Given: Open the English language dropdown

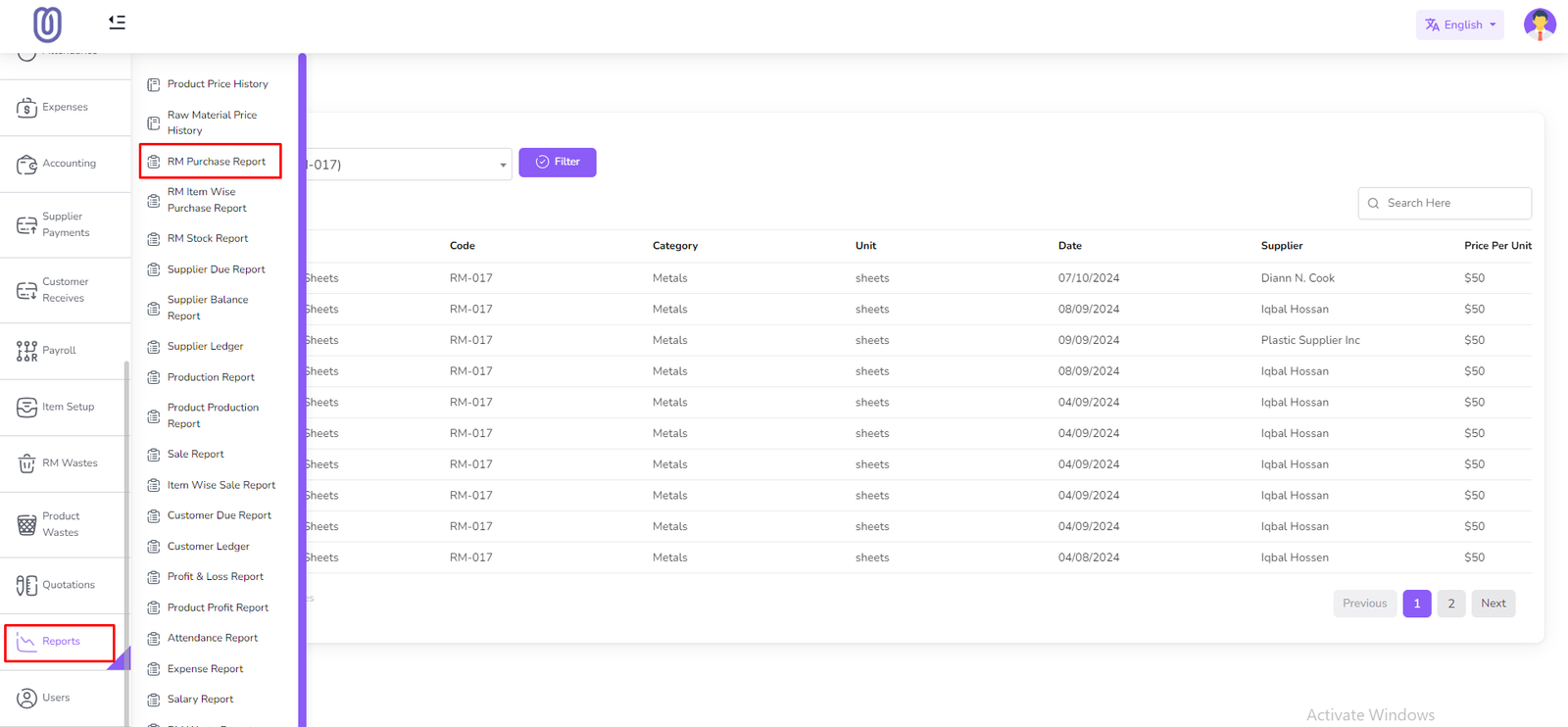Looking at the screenshot, I should [1459, 24].
